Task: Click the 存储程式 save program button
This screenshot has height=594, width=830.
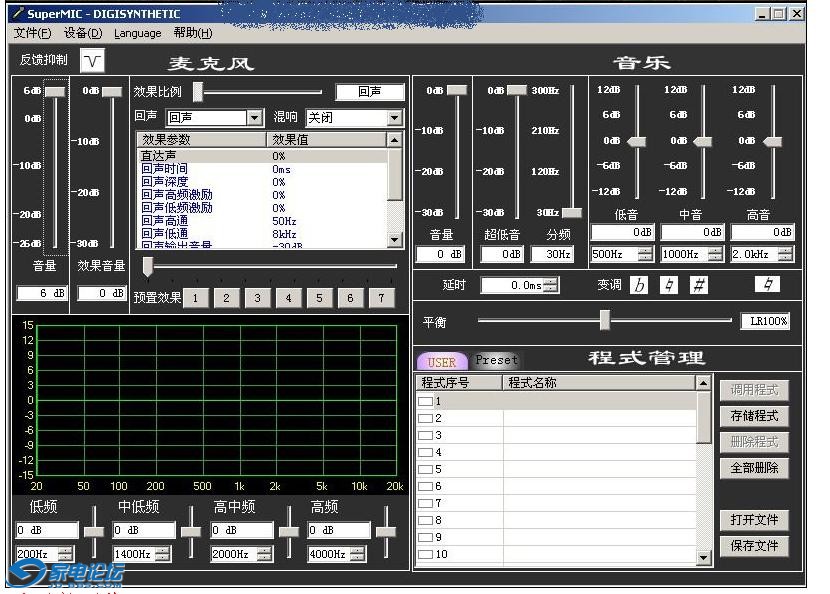Action: [x=754, y=416]
